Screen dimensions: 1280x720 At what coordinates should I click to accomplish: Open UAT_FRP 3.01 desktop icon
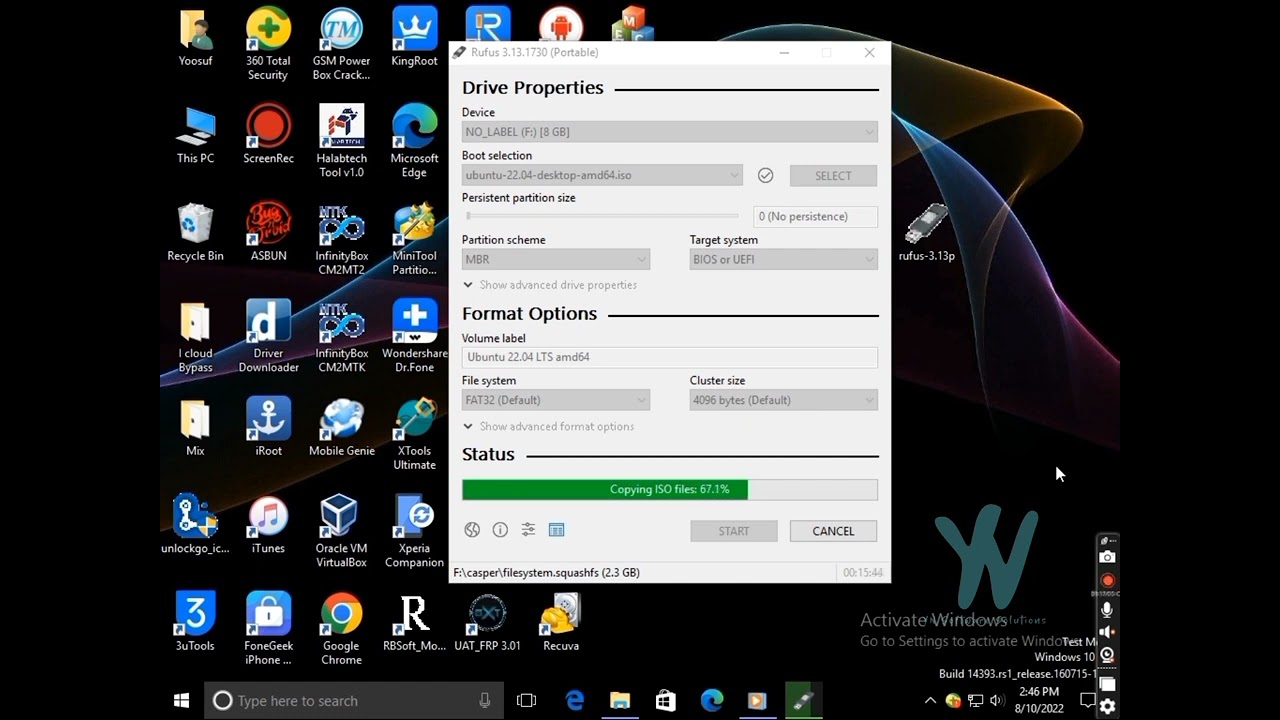(x=487, y=623)
